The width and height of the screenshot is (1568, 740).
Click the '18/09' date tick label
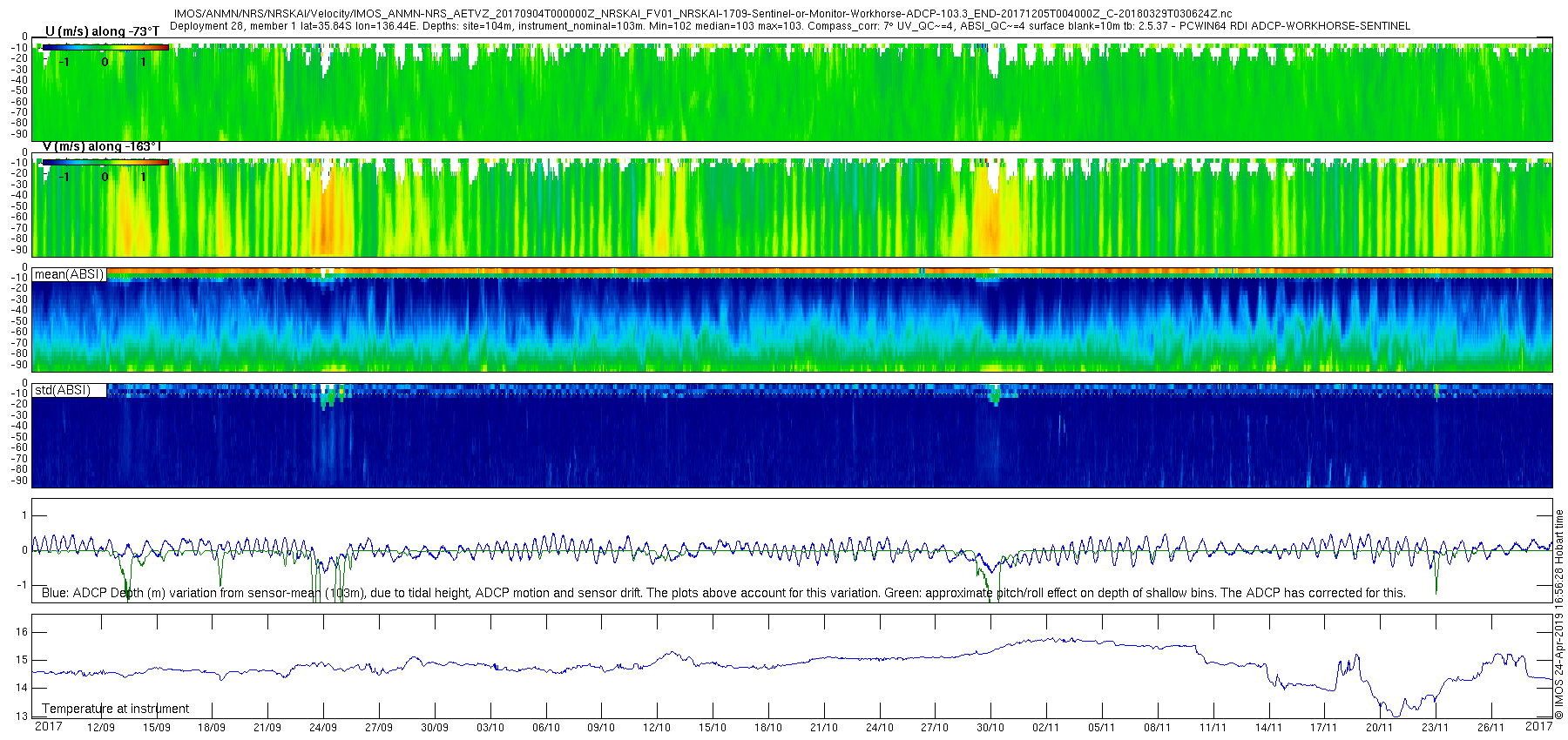(212, 728)
